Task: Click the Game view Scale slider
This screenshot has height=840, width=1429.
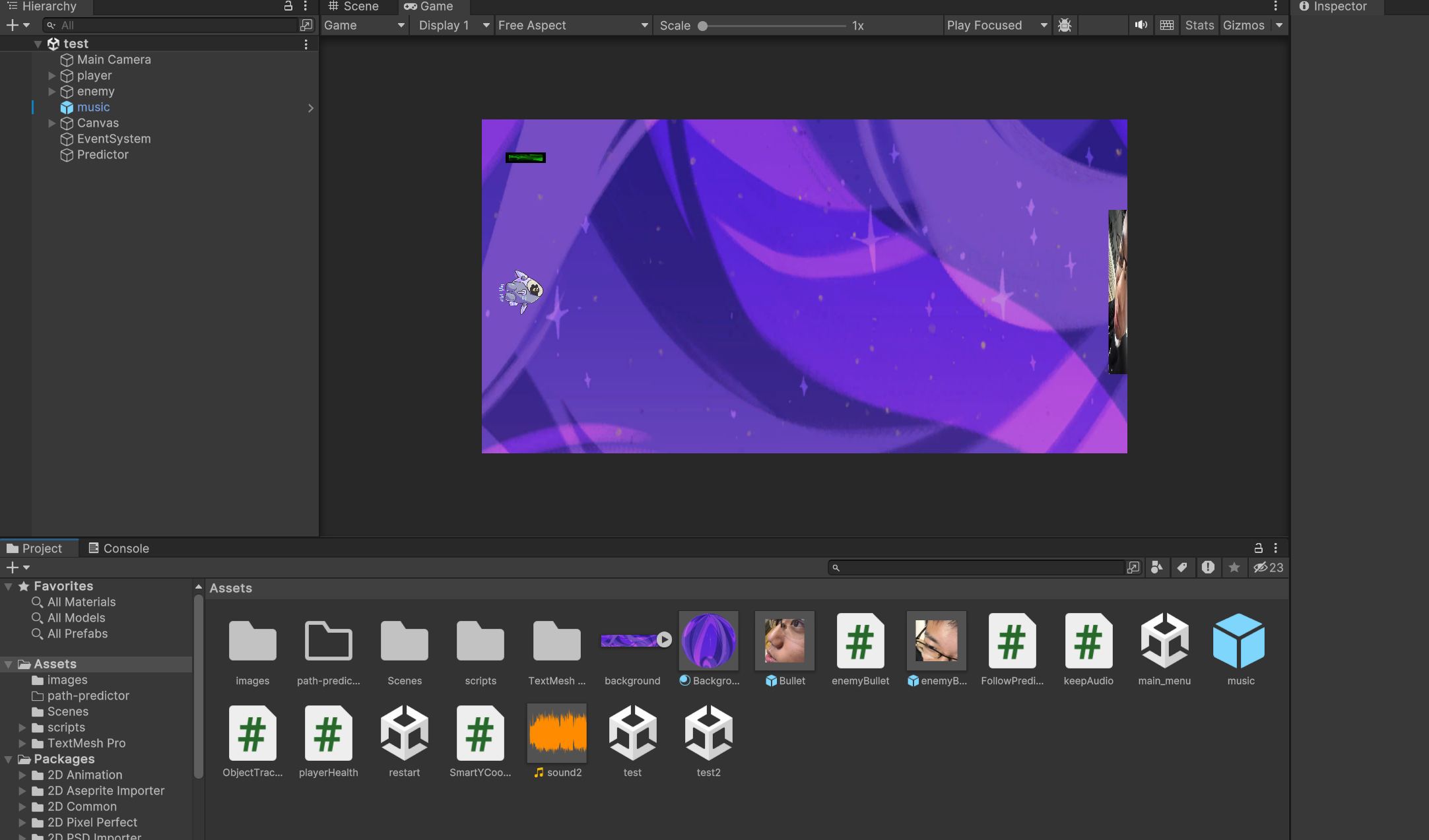Action: pyautogui.click(x=774, y=26)
